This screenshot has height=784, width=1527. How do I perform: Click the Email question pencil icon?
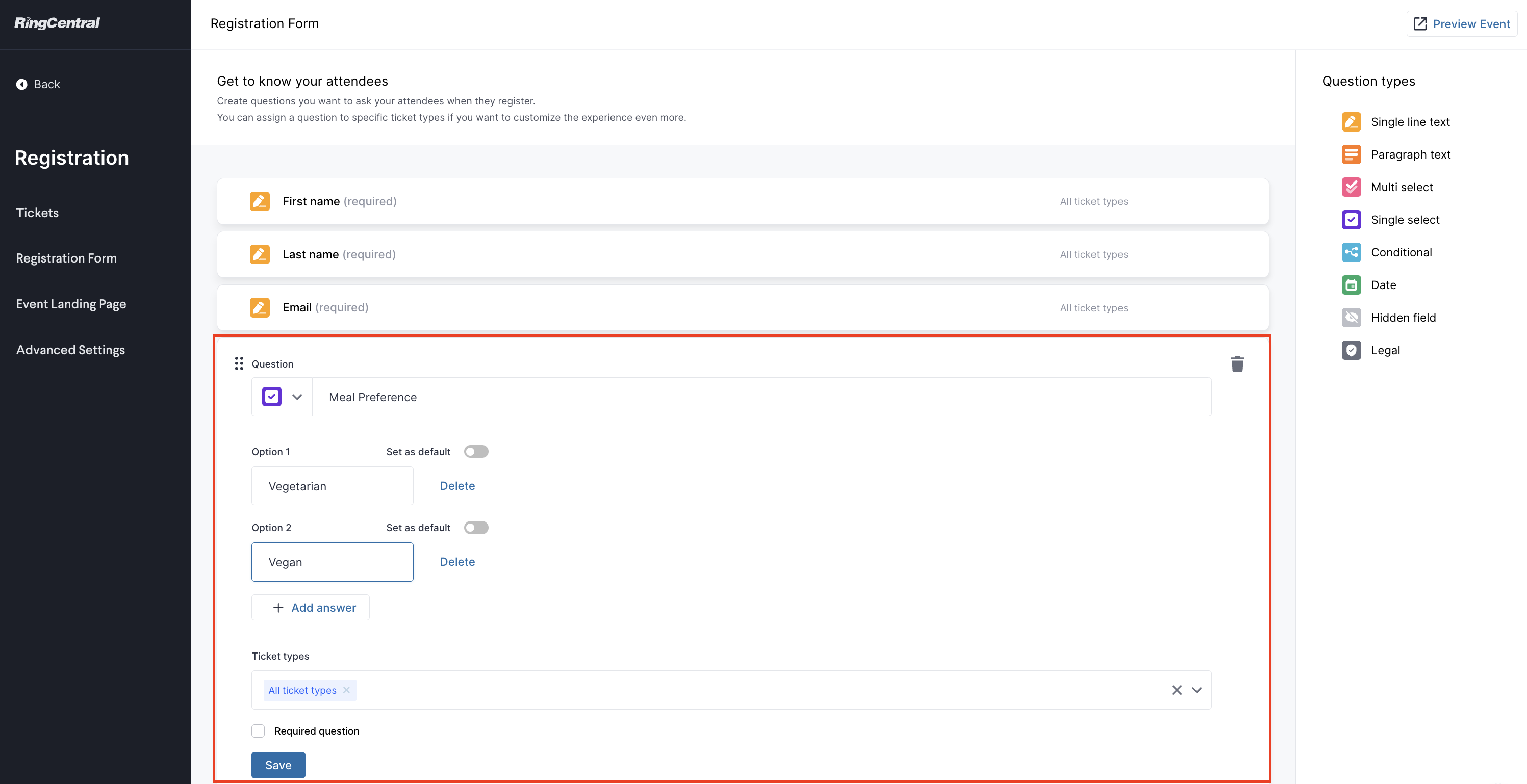(x=260, y=307)
